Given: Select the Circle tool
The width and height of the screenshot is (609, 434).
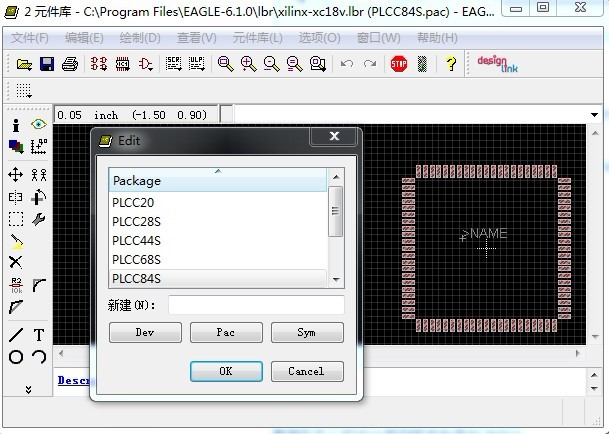Looking at the screenshot, I should (x=16, y=357).
